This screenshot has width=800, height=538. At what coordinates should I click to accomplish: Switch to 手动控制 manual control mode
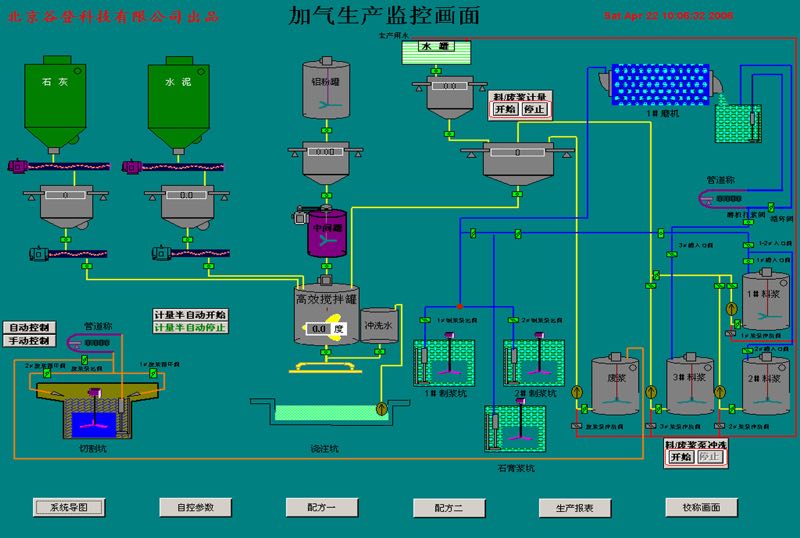[31, 341]
